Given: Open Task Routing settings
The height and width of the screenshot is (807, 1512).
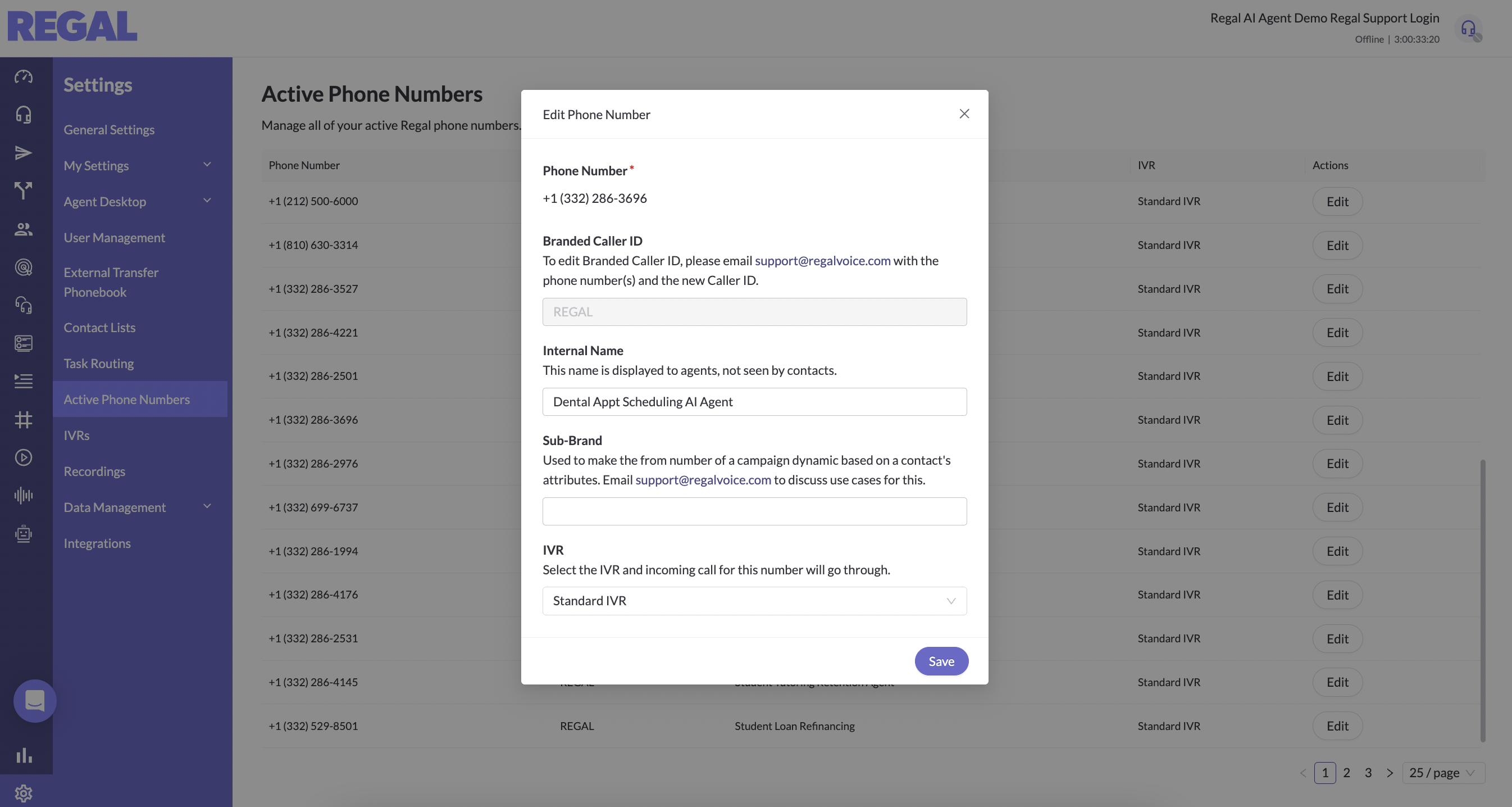Looking at the screenshot, I should [x=99, y=364].
